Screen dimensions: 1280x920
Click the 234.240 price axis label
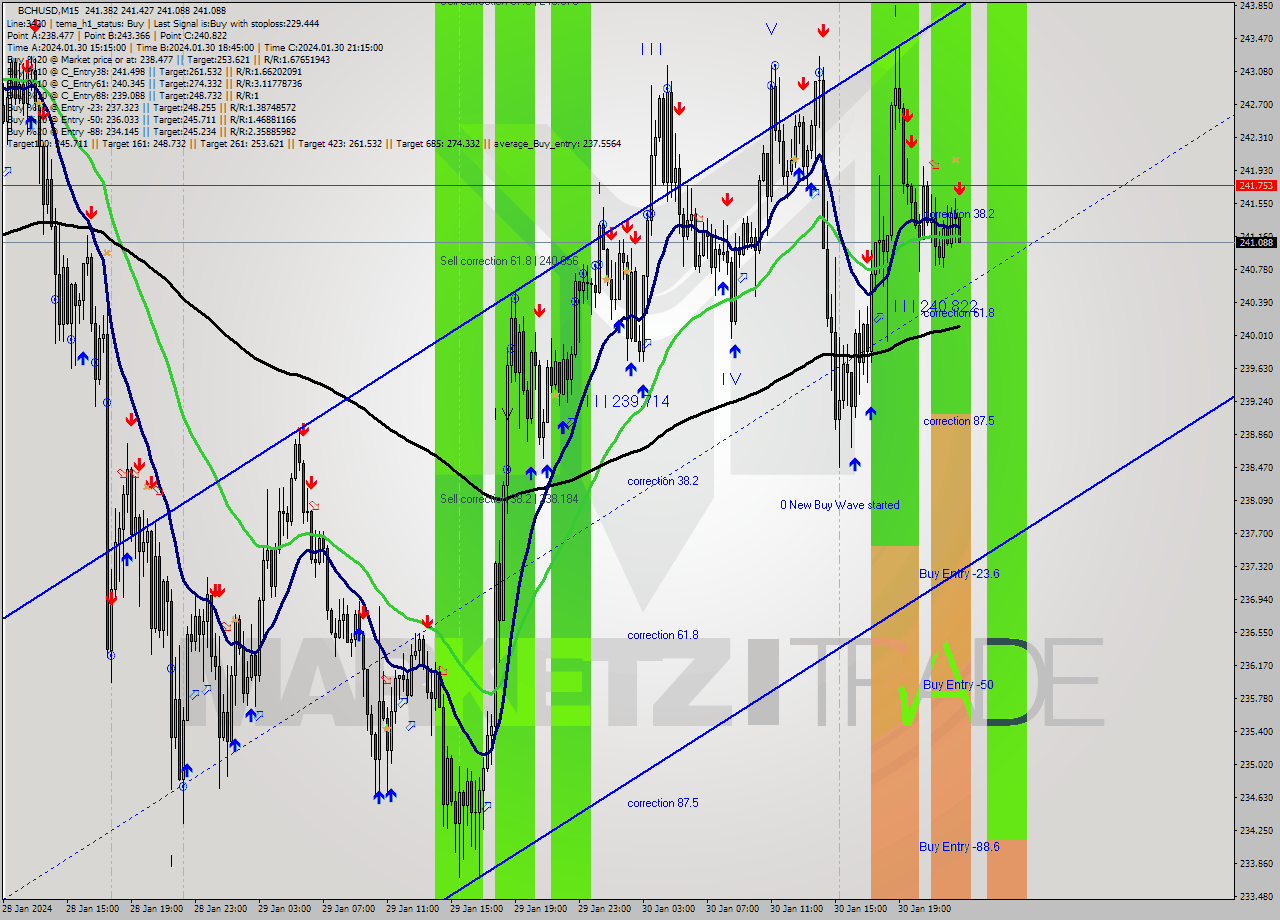(1256, 831)
